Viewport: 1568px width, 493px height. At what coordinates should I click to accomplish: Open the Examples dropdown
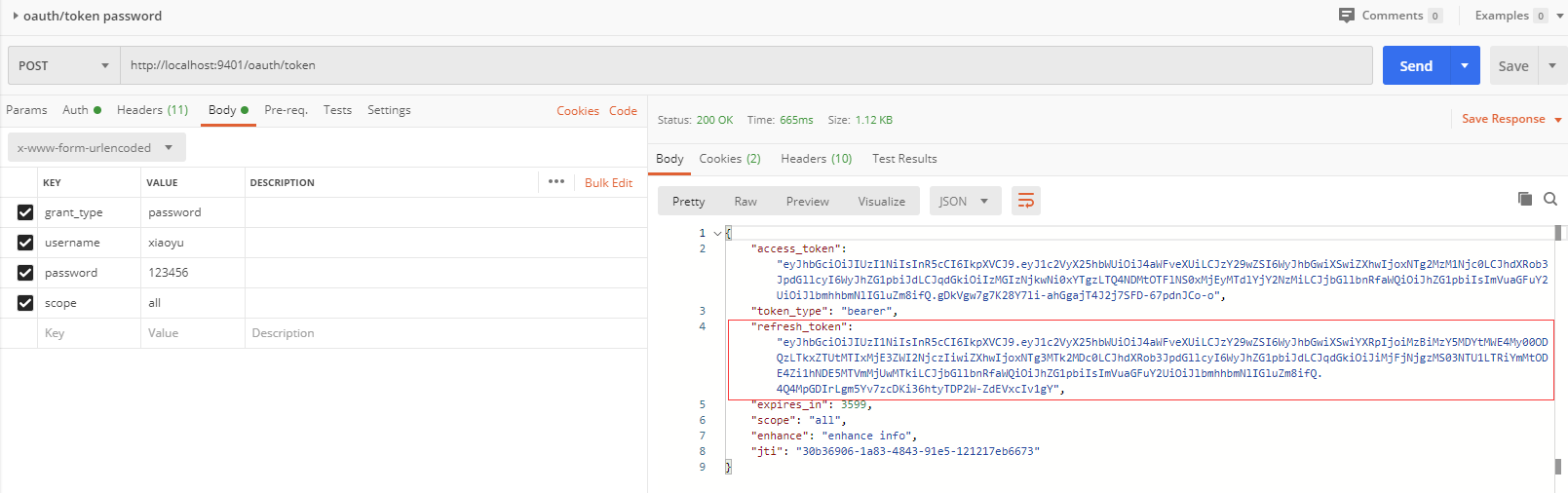[x=1519, y=16]
